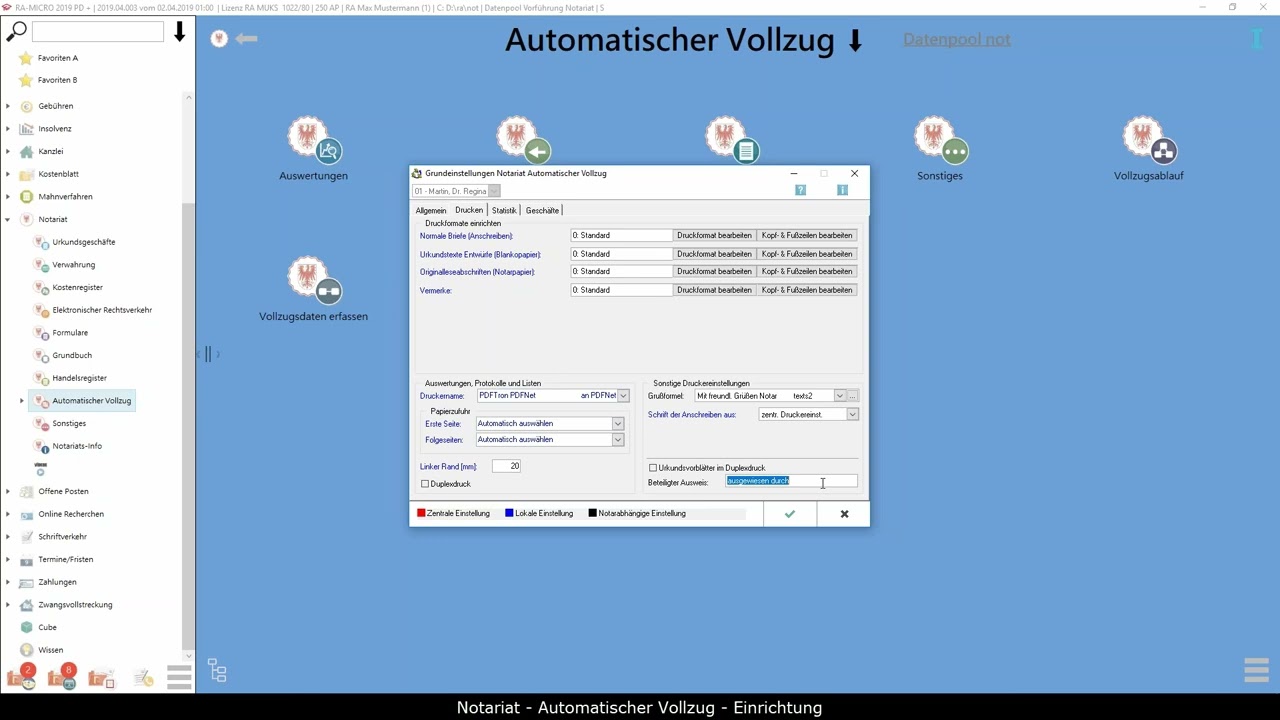
Task: Cancel dialog with the X button
Action: [x=844, y=514]
